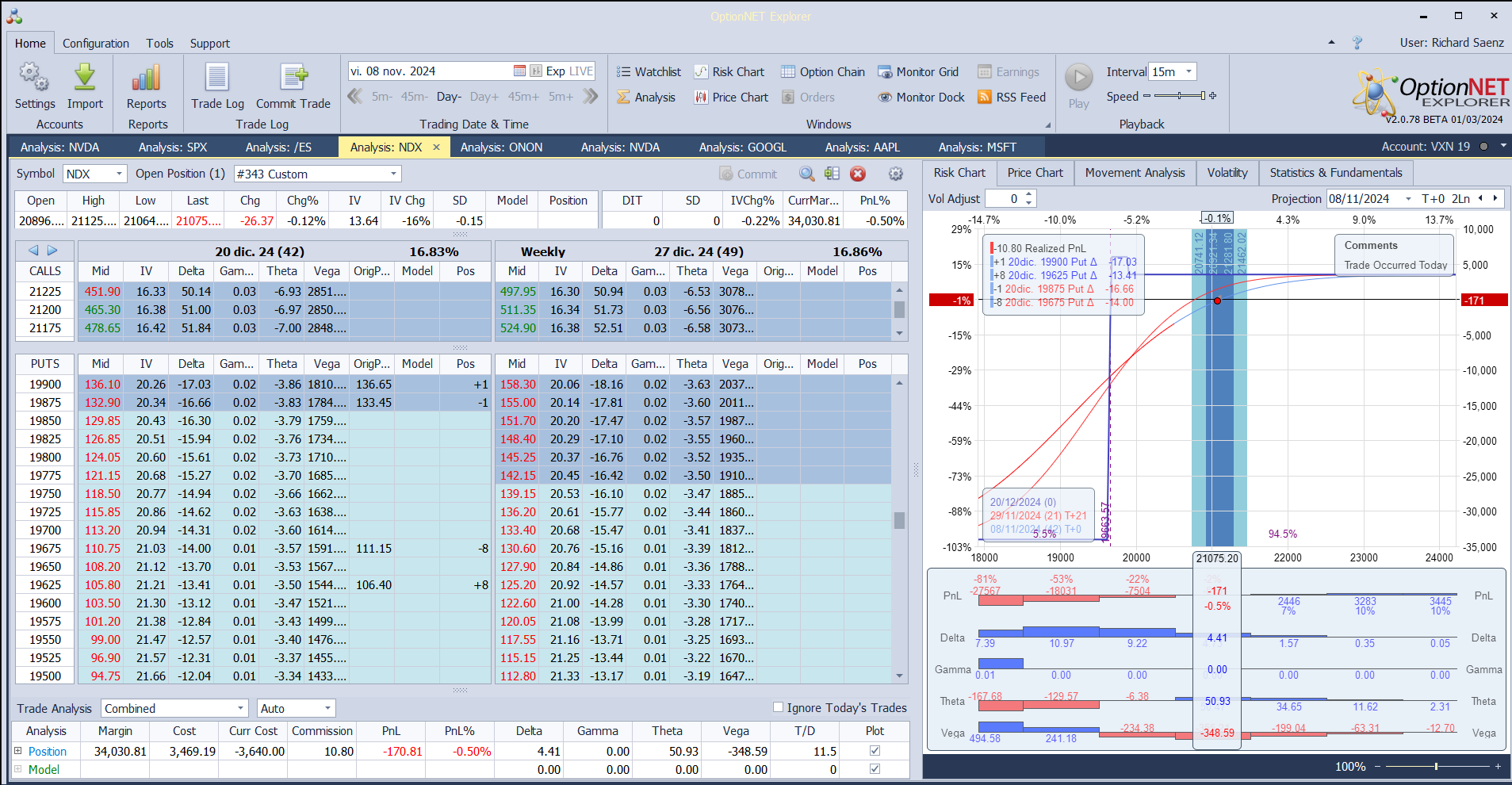Open the Interval 15m dropdown
The width and height of the screenshot is (1512, 785).
coord(1189,71)
